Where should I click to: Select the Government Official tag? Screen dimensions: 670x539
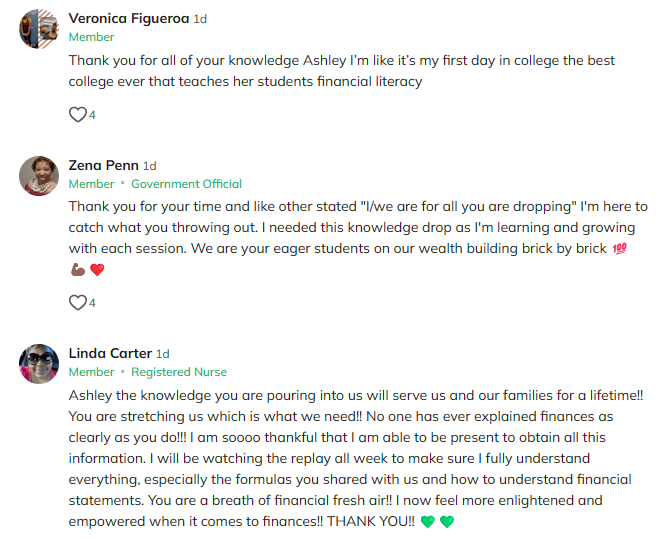186,184
